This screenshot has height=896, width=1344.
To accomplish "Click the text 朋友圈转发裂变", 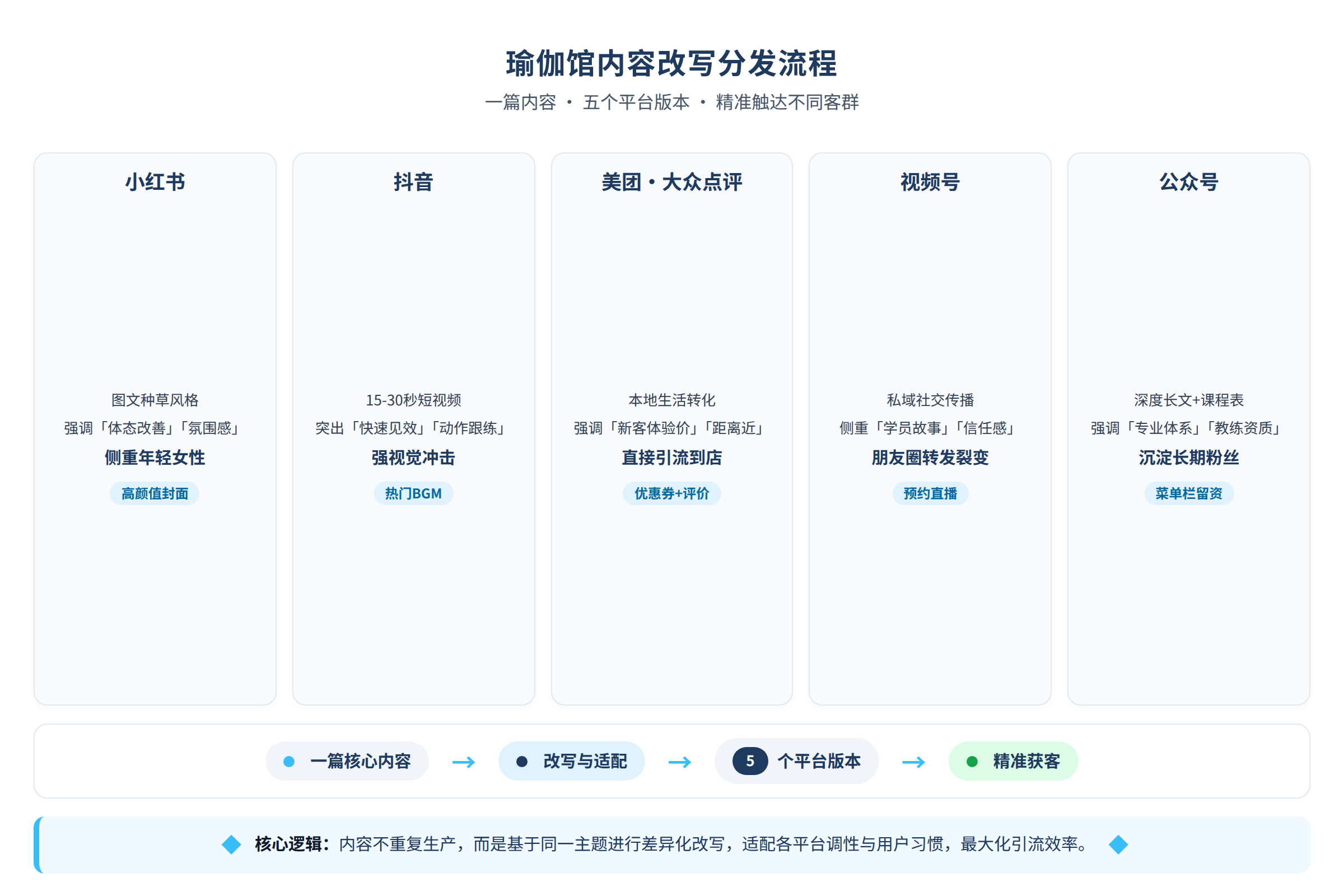I will 930,458.
